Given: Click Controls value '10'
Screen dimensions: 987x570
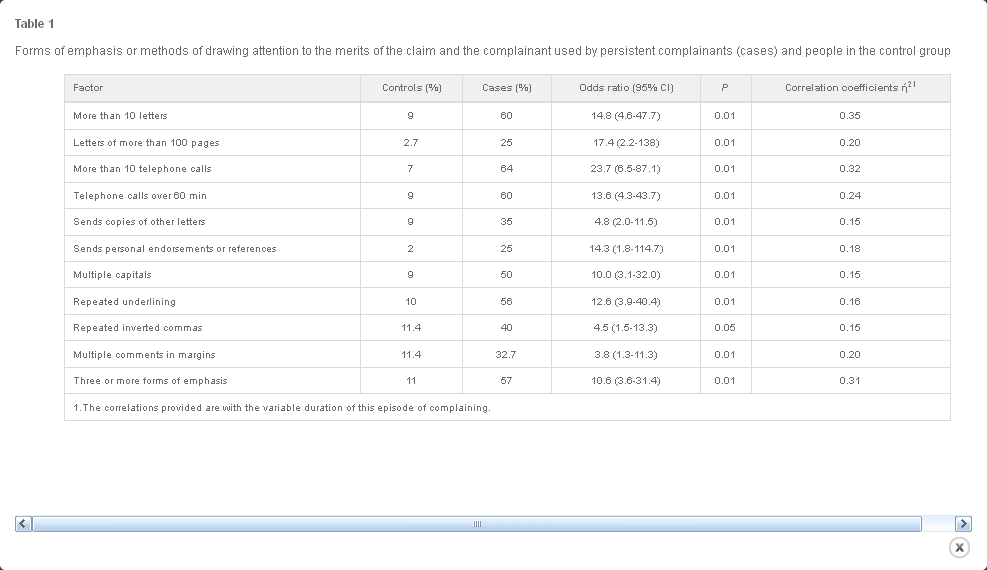Looking at the screenshot, I should [410, 301].
